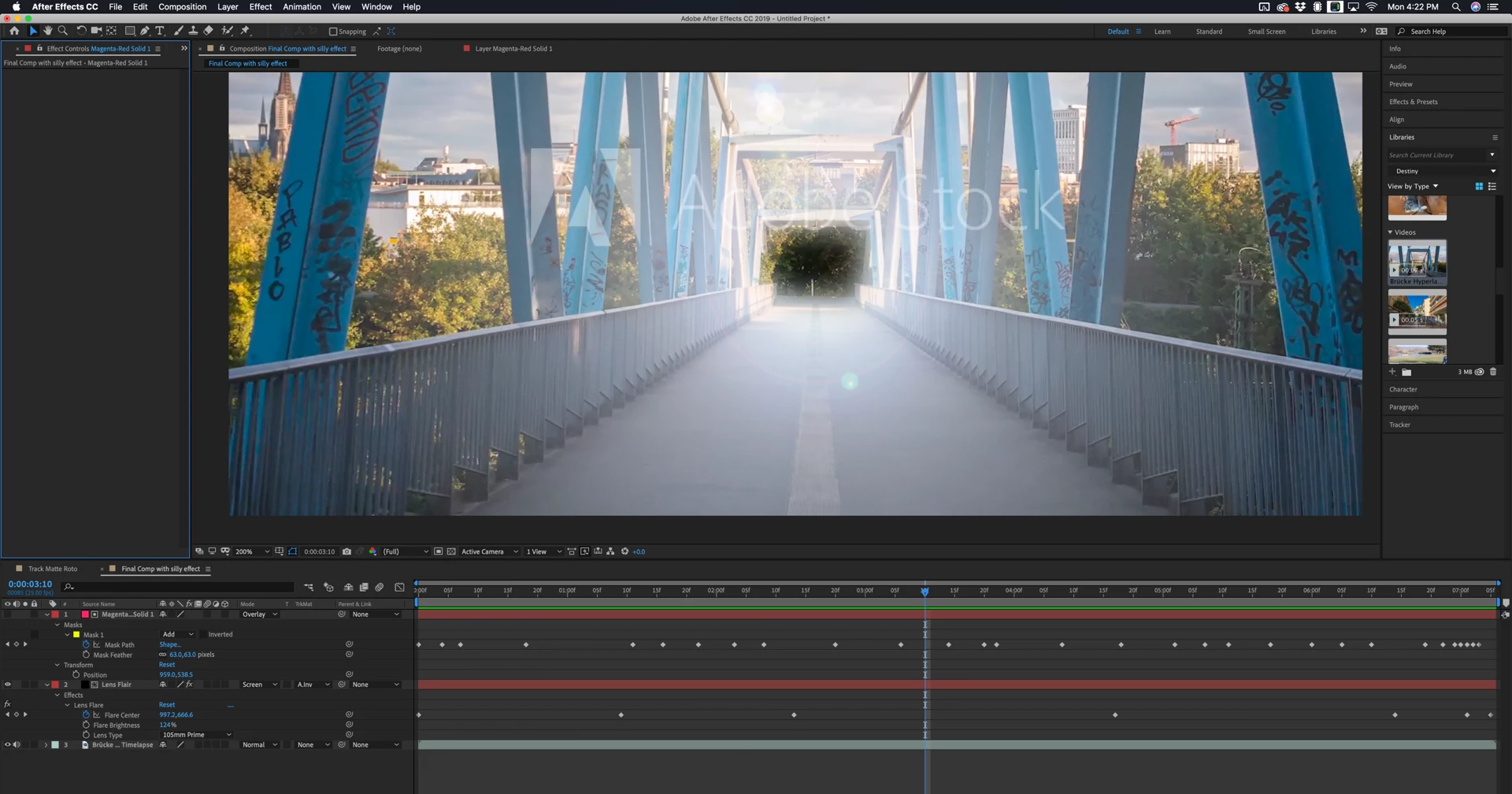Hide the Brücke Timelapse layer
Viewport: 1512px width, 794px height.
click(8, 744)
